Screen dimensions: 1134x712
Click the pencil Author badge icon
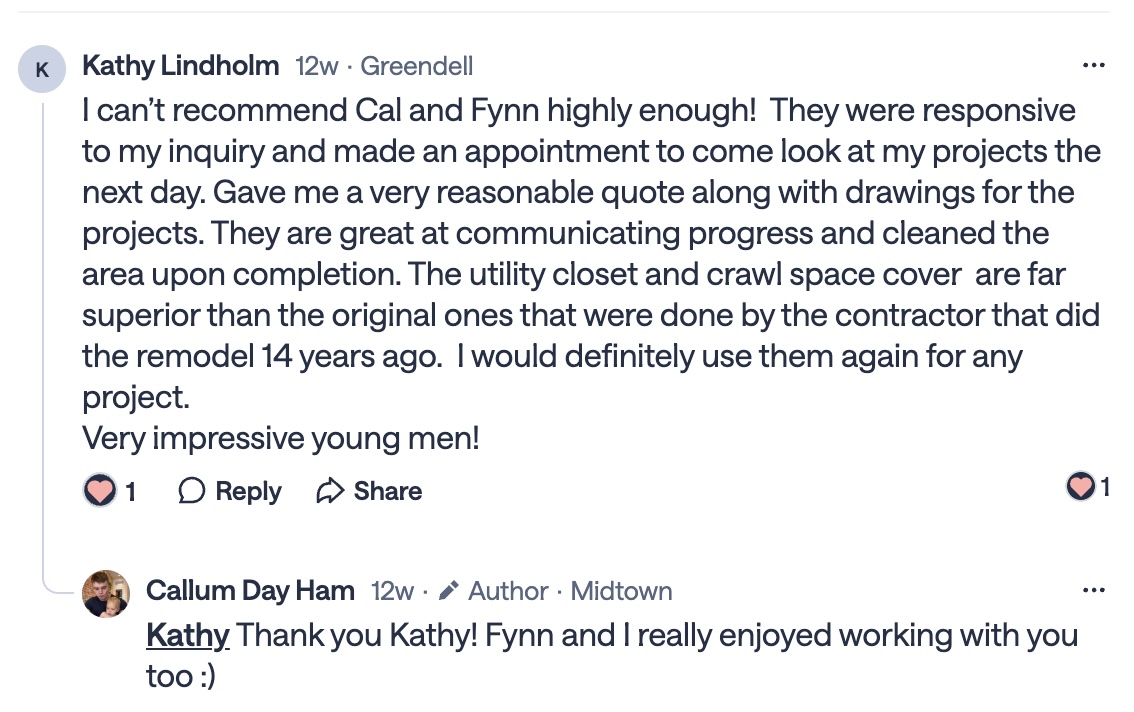(x=449, y=591)
